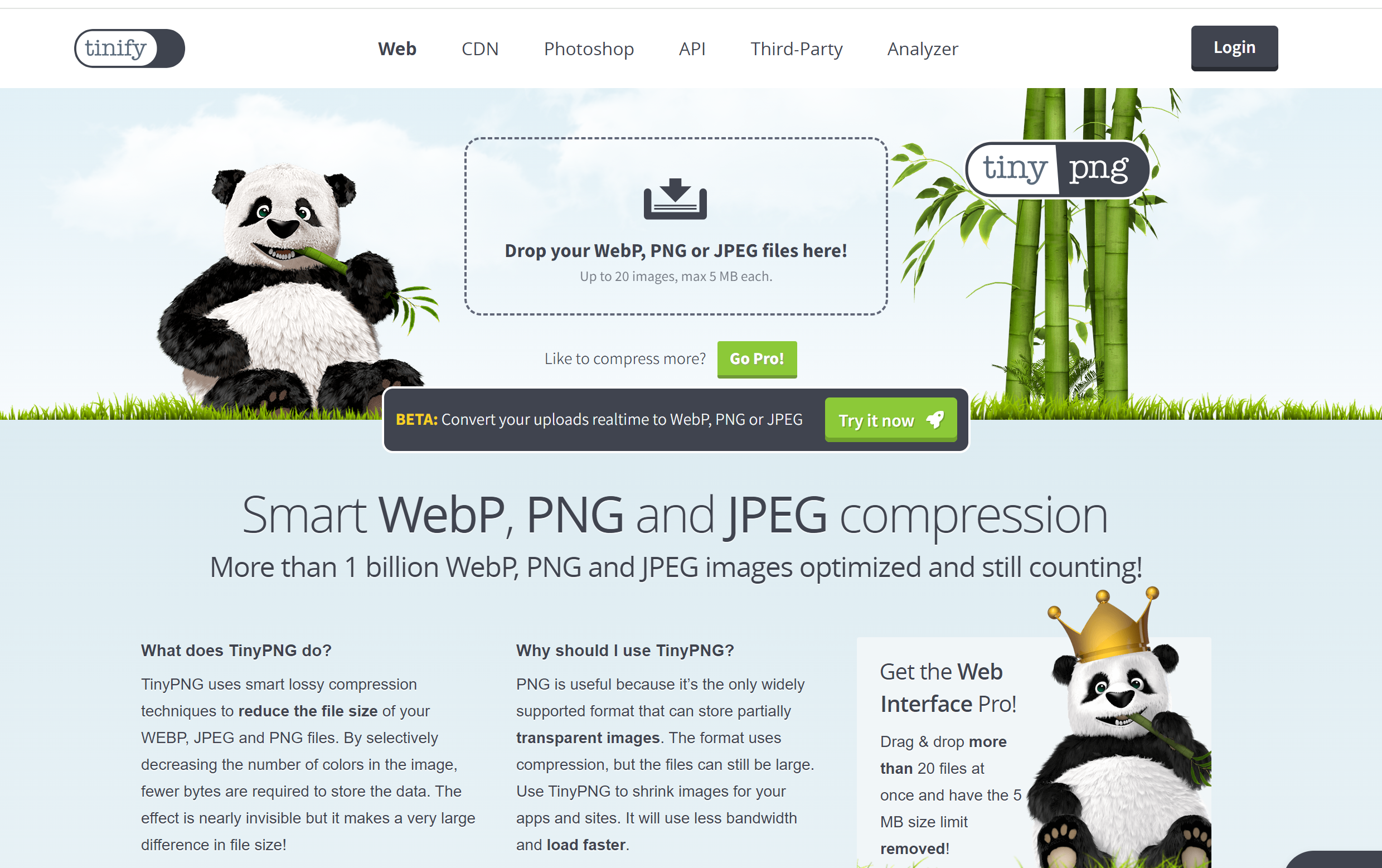Click the tinypng logo badge on bamboo
Viewport: 1382px width, 868px height.
[x=1057, y=169]
